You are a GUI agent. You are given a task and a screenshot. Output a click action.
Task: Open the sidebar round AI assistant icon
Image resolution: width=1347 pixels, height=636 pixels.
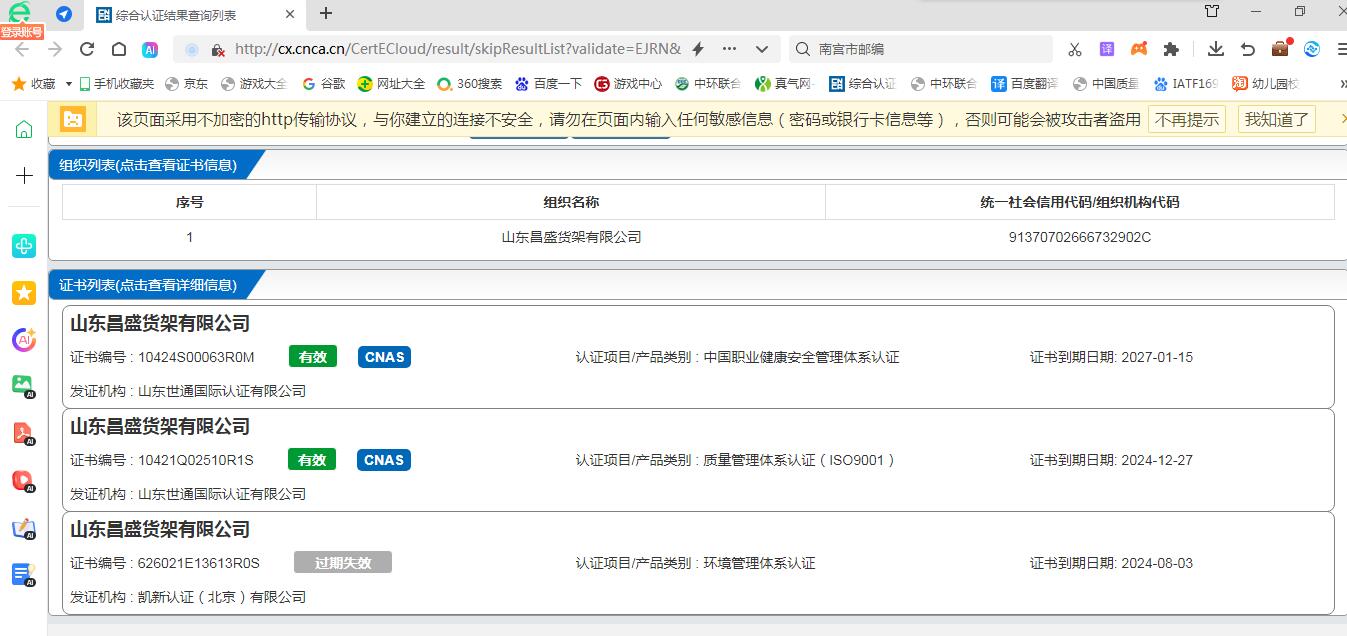24,340
